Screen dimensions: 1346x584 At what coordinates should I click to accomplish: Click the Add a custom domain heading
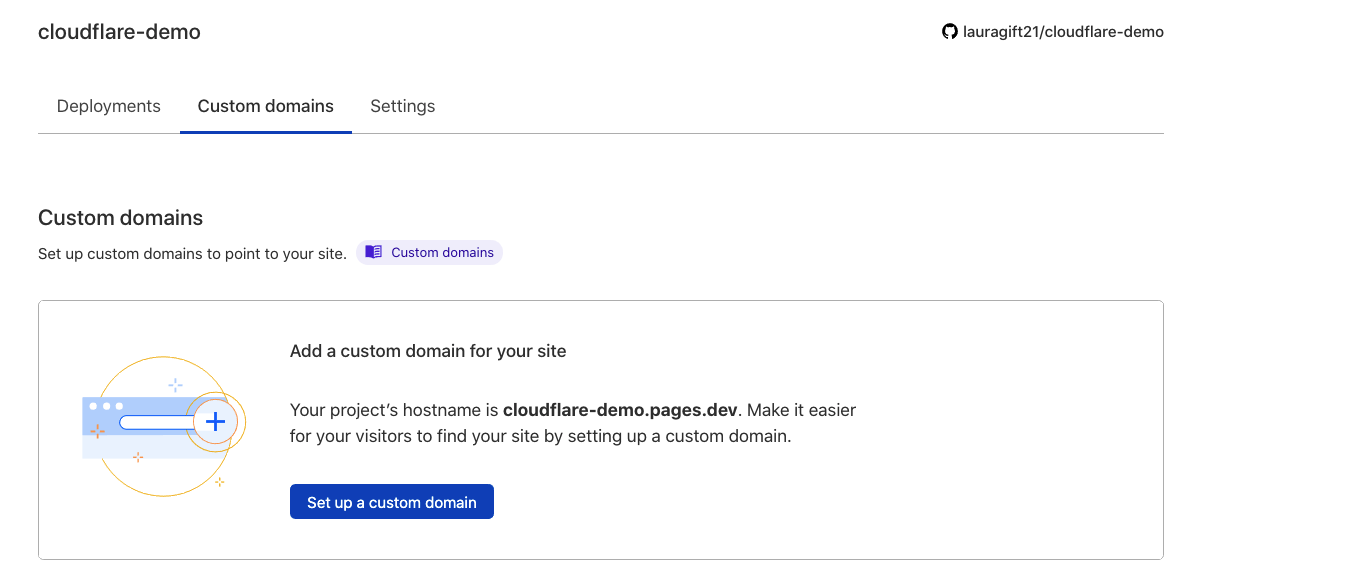[427, 350]
